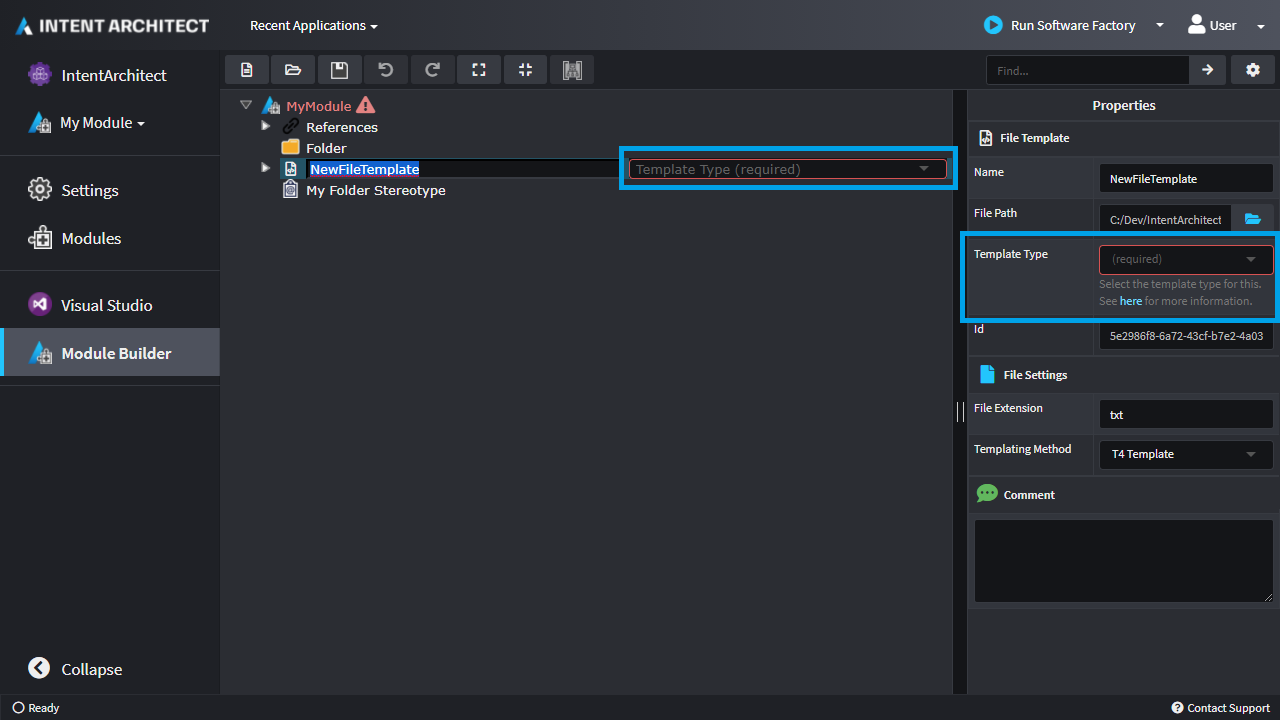The width and height of the screenshot is (1280, 720).
Task: Click the Collapse arrow circle icon
Action: (39, 668)
